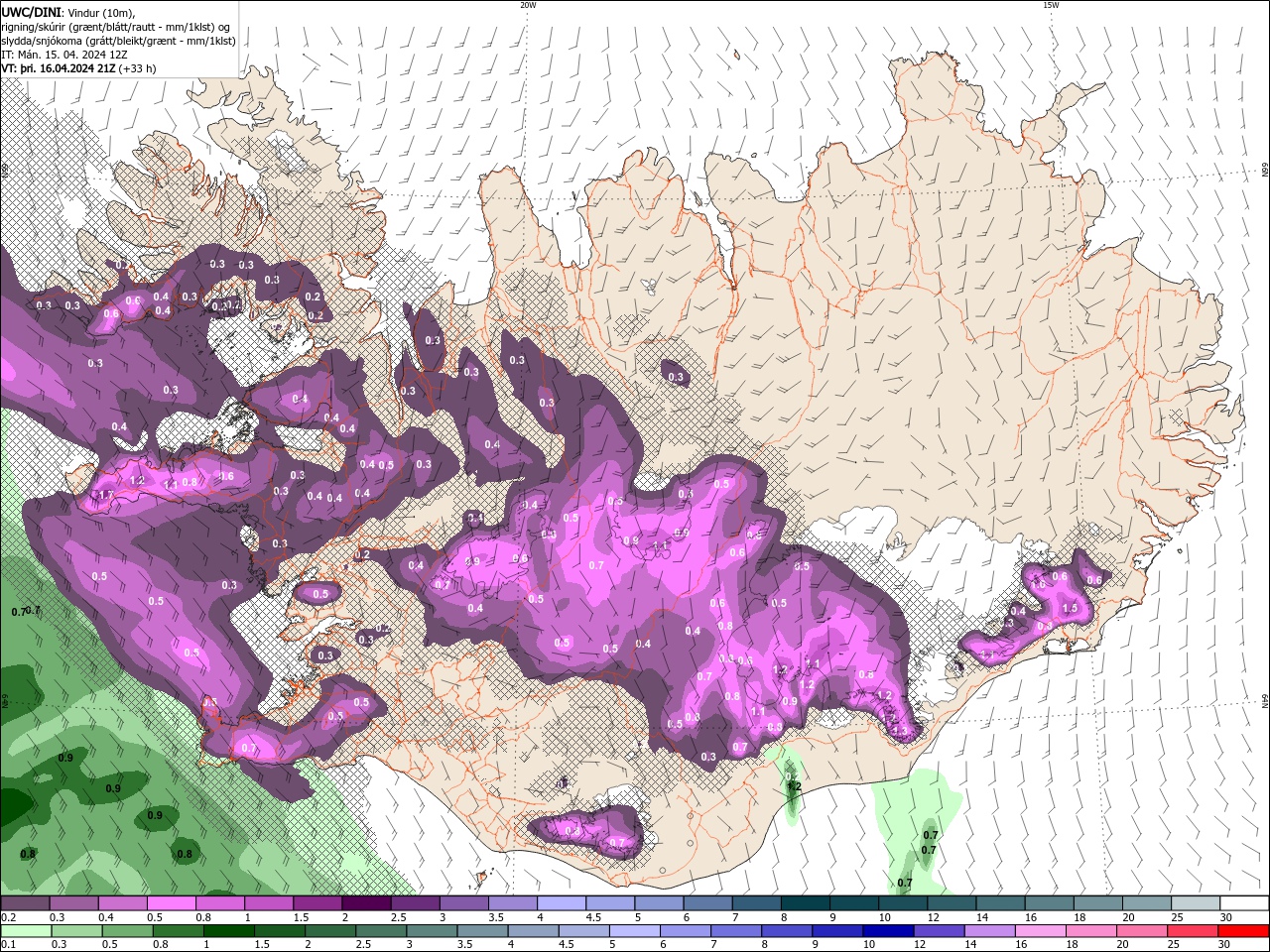Click the bright red swatch ending the lower legend row
Screen dimensions: 1270x952
[x=1244, y=931]
